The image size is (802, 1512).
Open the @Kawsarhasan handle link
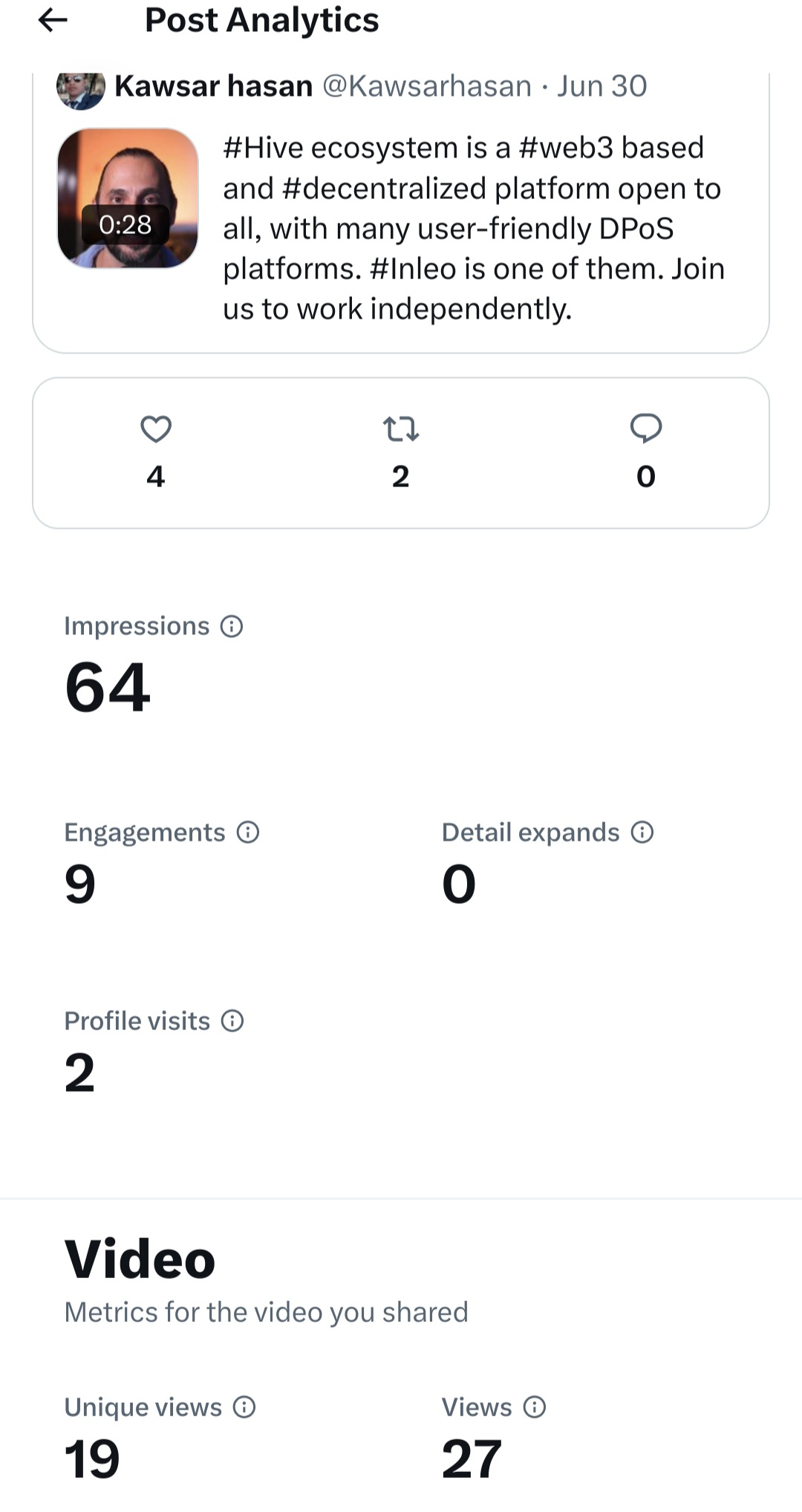click(427, 87)
